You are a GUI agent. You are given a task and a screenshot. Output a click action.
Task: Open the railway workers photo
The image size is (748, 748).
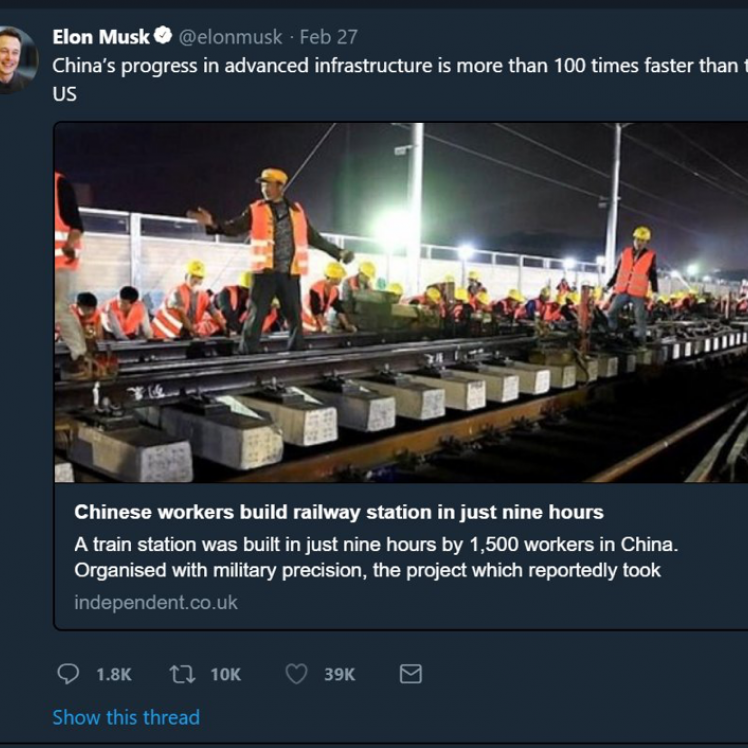click(x=400, y=300)
